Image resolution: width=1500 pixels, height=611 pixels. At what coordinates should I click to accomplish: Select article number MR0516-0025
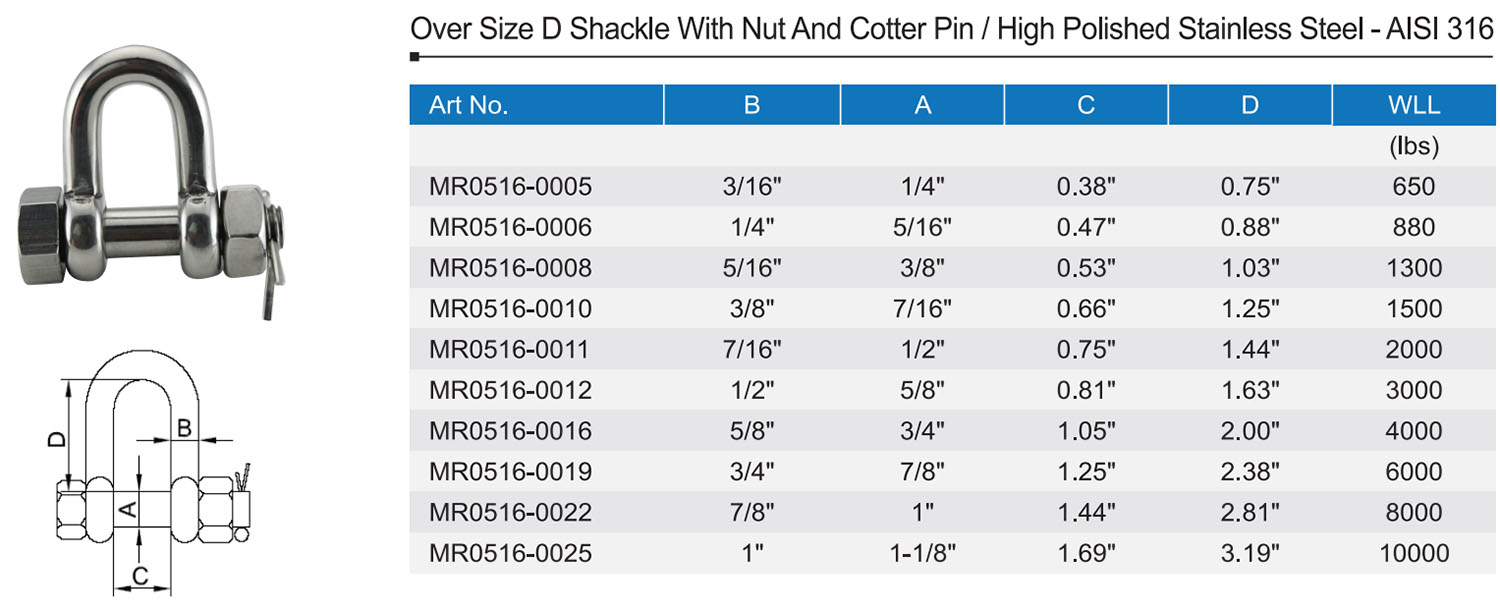[x=510, y=553]
